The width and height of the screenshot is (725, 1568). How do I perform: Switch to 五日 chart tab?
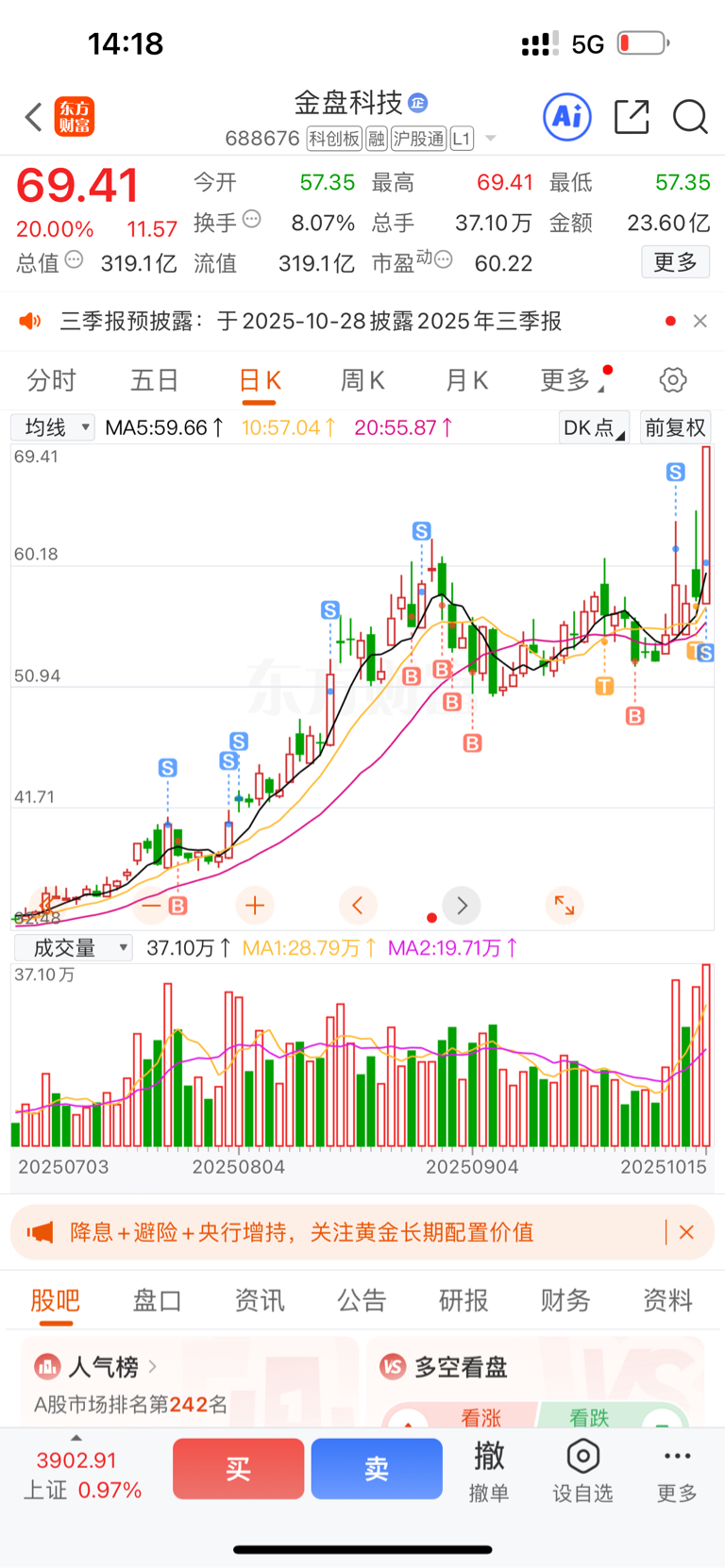pyautogui.click(x=155, y=380)
